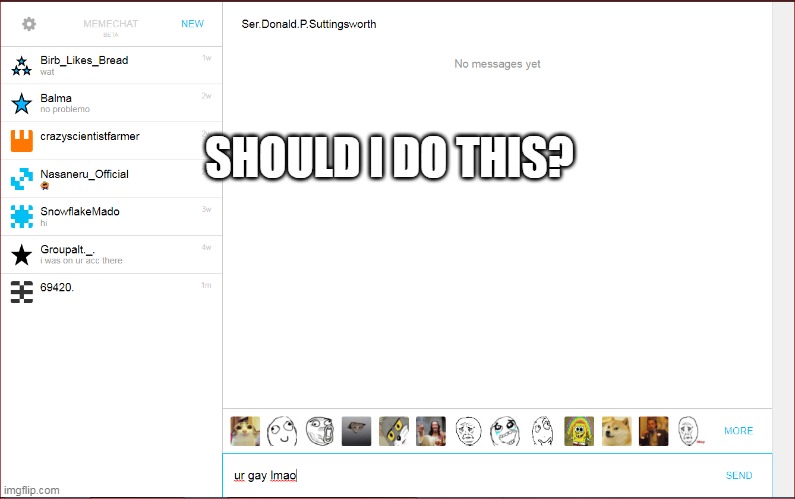
Task: Click the 4w timestamp on Groupalt._.
Action: [206, 247]
